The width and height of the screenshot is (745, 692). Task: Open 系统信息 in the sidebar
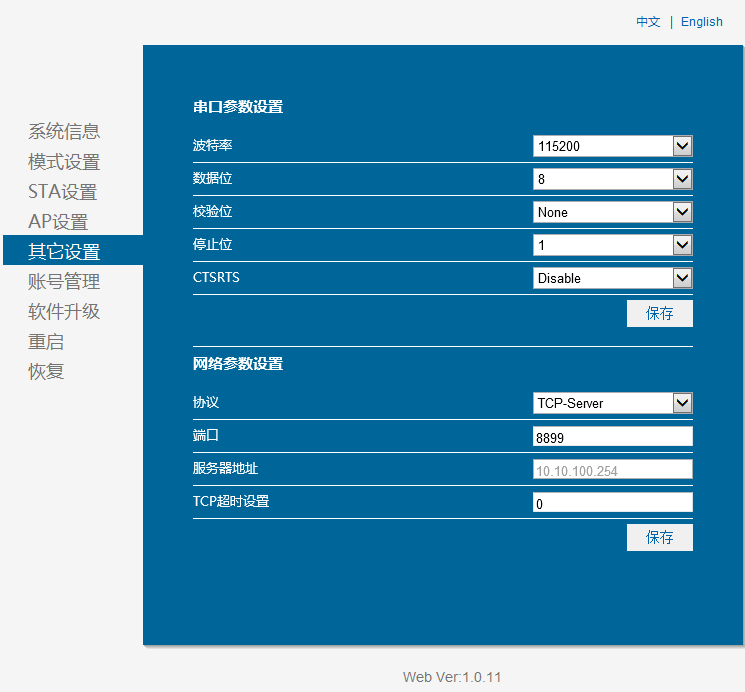pos(64,132)
